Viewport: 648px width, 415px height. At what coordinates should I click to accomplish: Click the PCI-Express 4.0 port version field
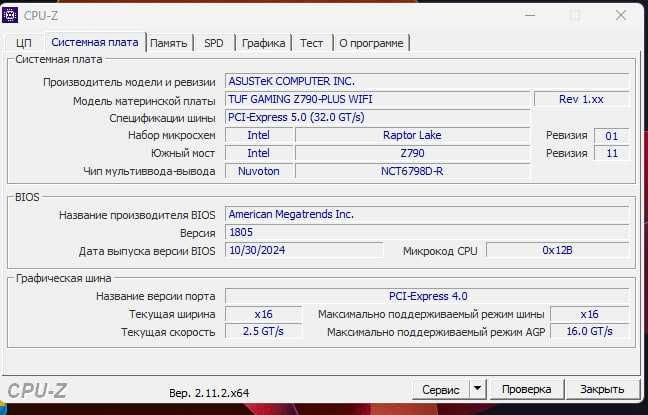427,296
